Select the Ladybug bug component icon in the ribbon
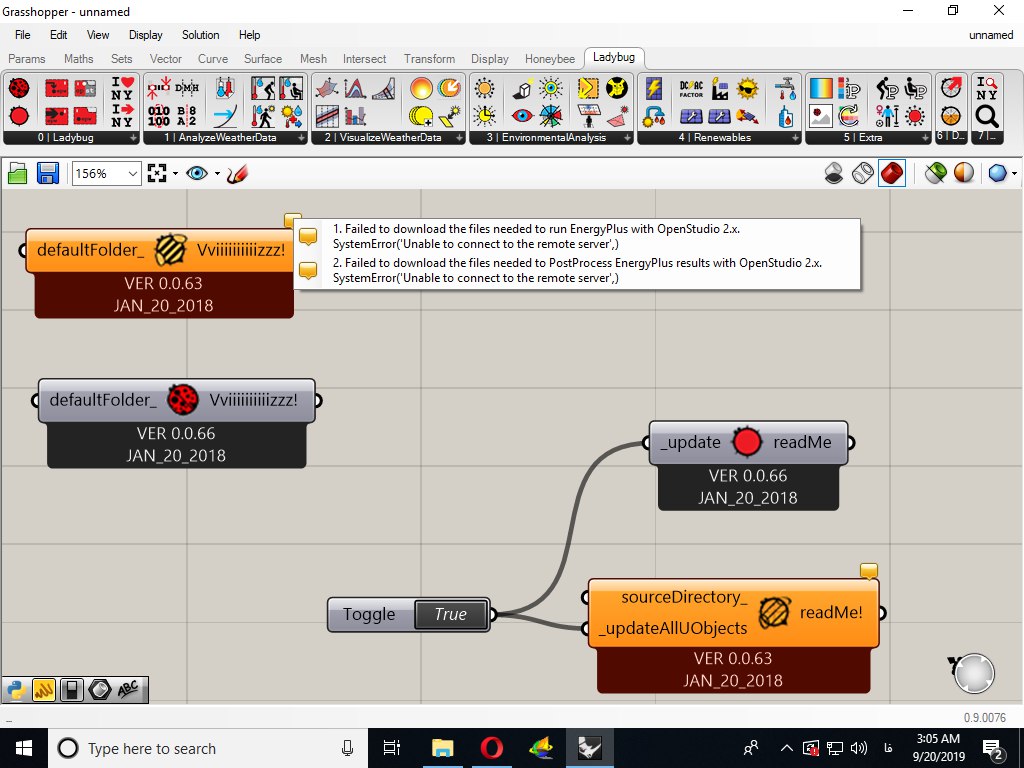 tap(19, 88)
